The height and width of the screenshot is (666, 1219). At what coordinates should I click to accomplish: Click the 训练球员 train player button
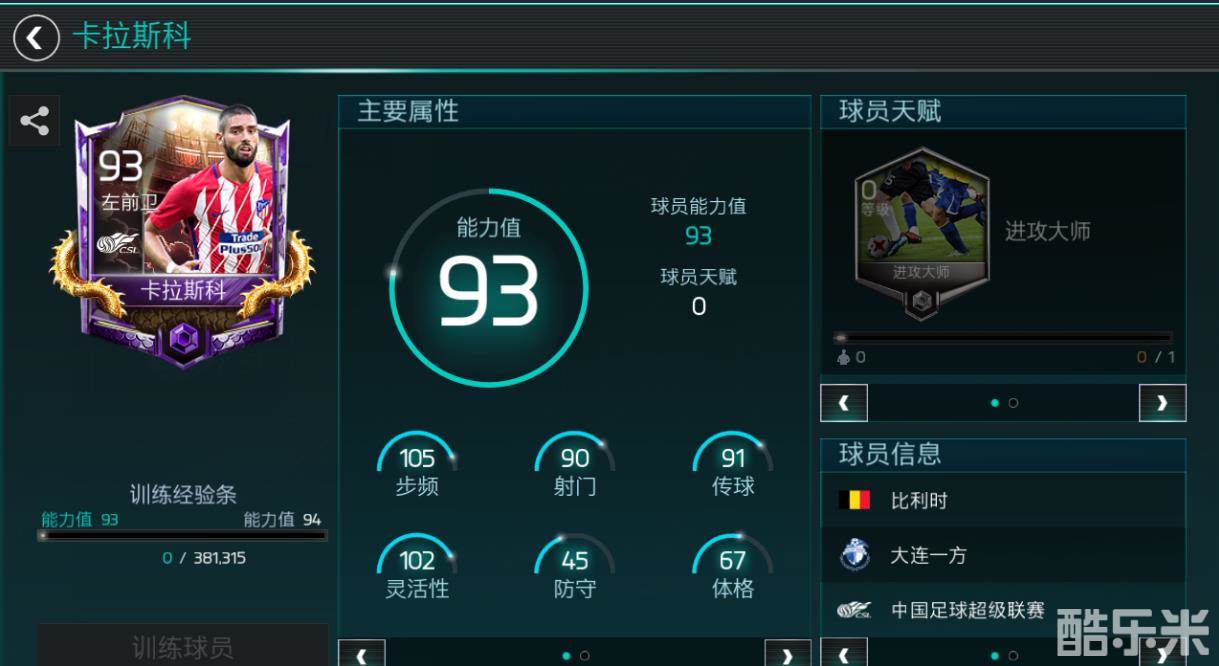click(183, 646)
